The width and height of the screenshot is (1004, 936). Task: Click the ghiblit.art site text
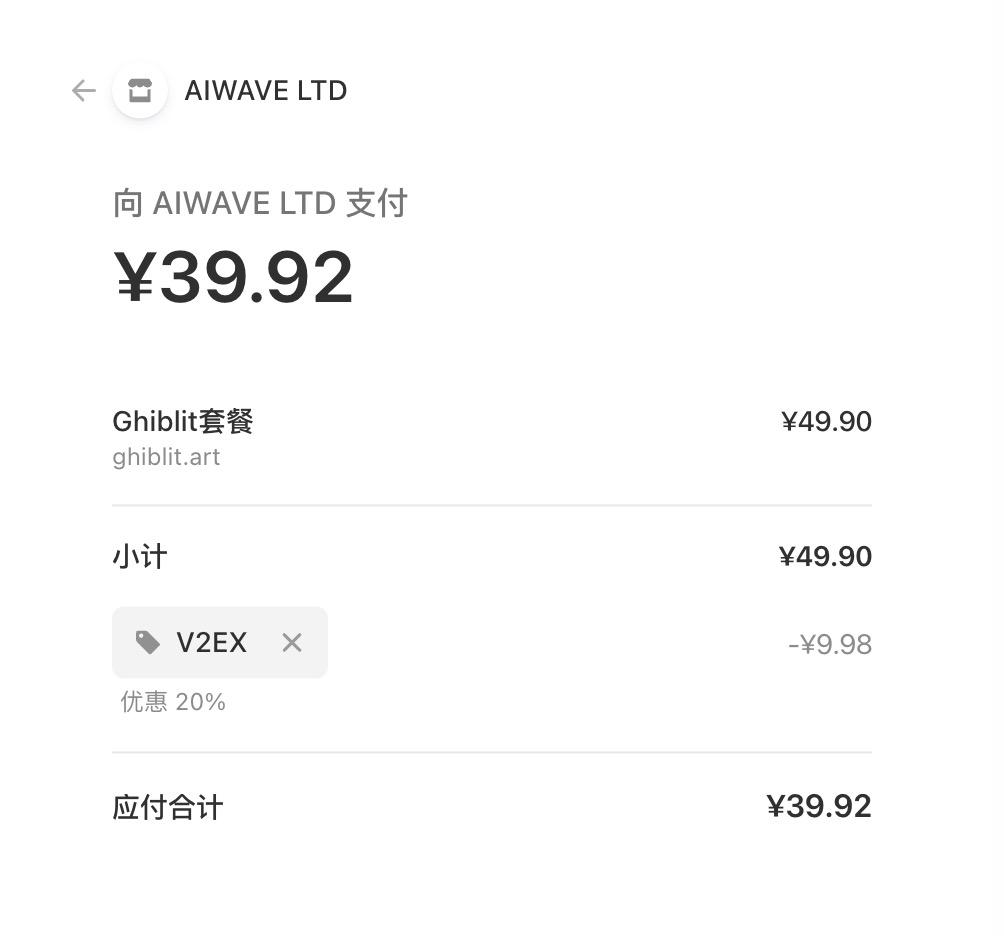pyautogui.click(x=166, y=457)
